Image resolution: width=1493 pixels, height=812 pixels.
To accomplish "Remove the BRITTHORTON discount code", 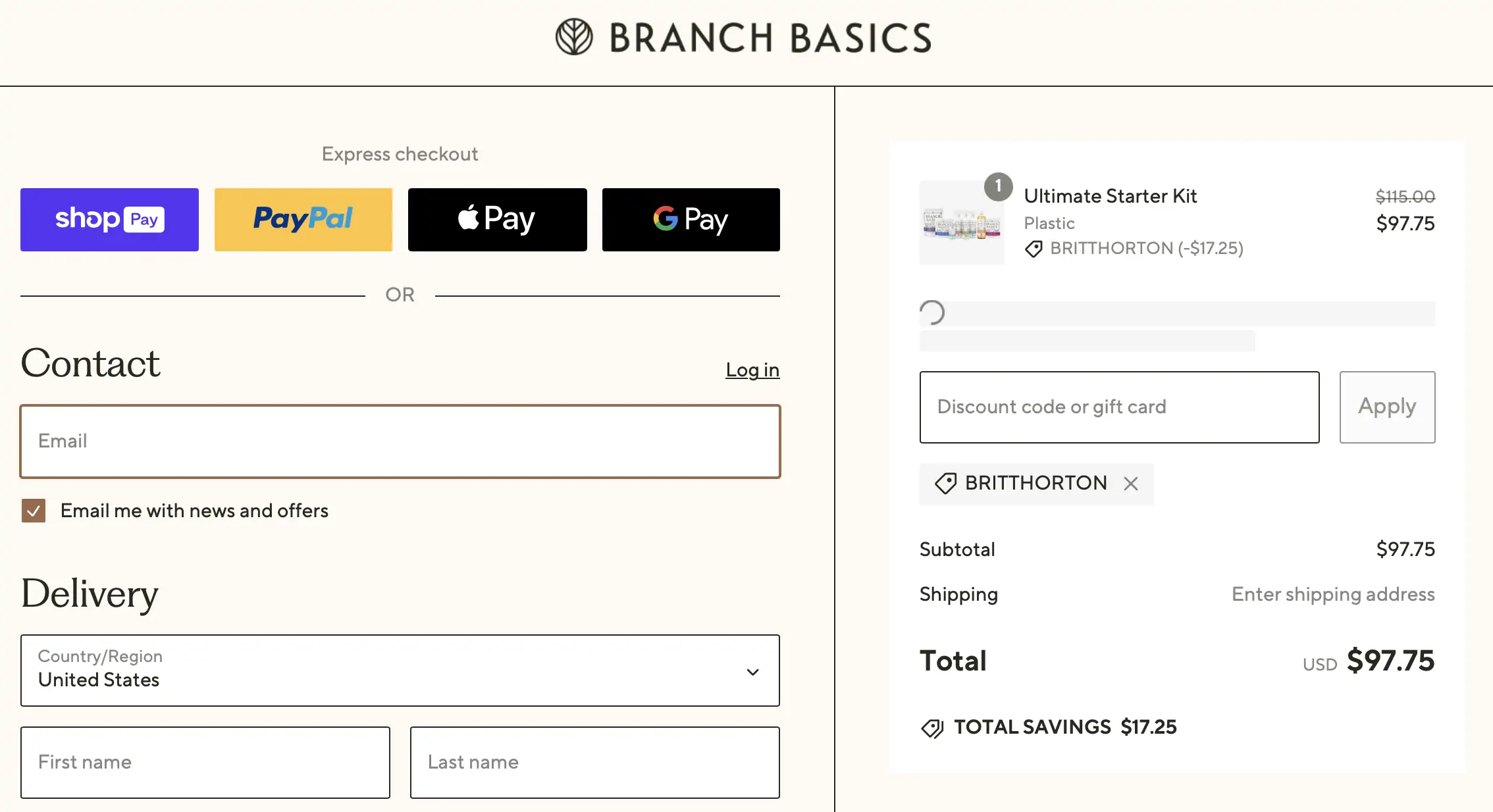I will [x=1131, y=484].
